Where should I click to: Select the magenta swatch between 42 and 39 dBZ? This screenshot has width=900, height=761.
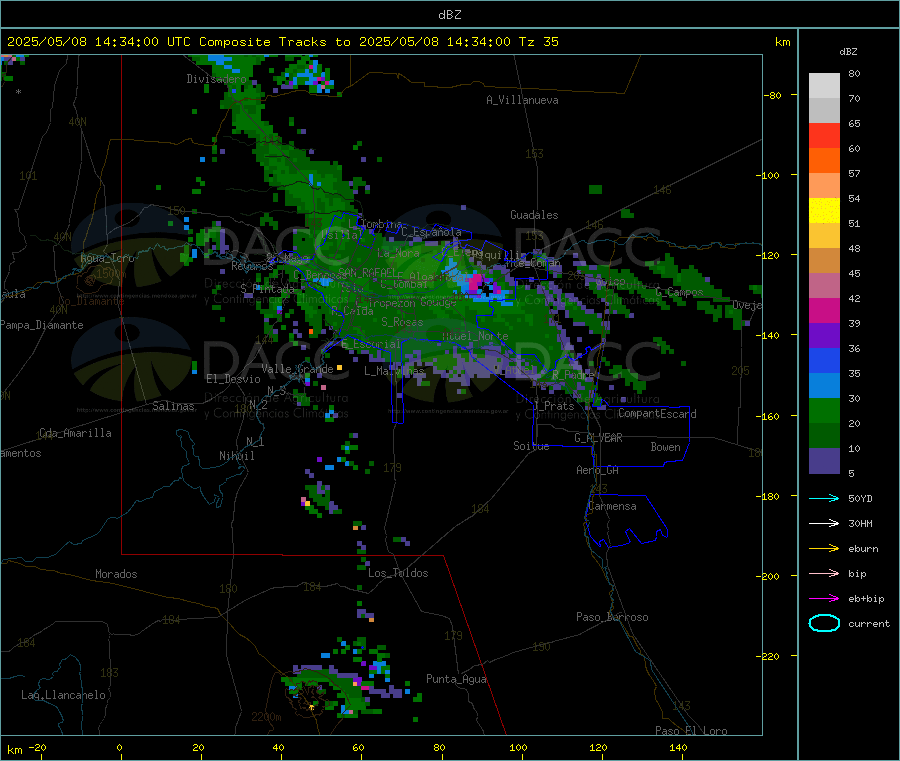pos(824,310)
